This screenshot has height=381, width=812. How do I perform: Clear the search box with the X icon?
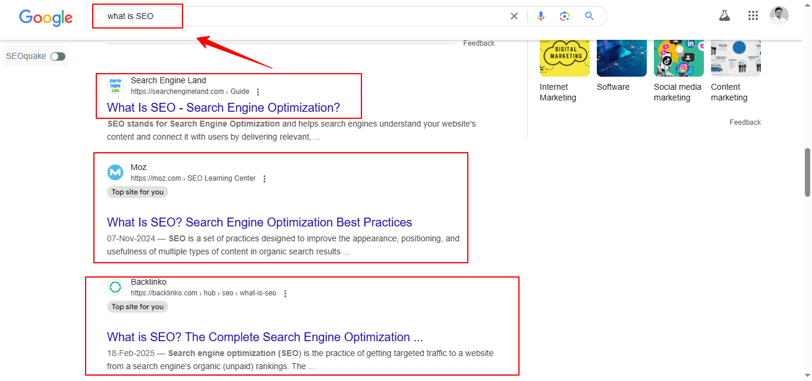click(x=514, y=16)
